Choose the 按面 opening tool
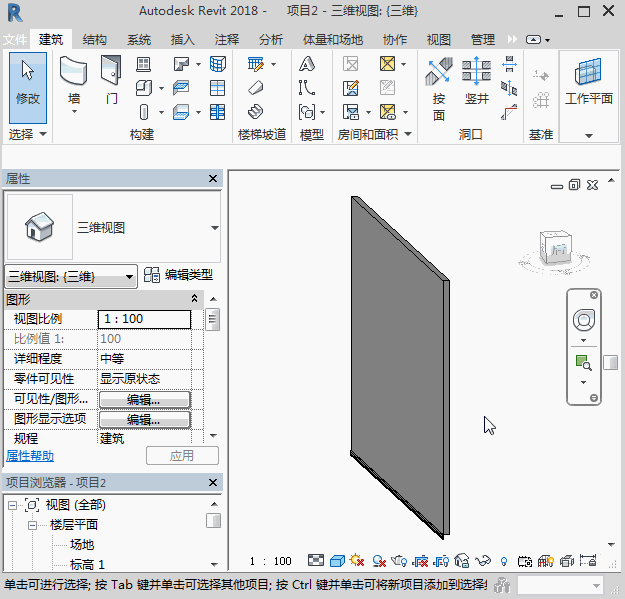The height and width of the screenshot is (599, 625). [439, 86]
